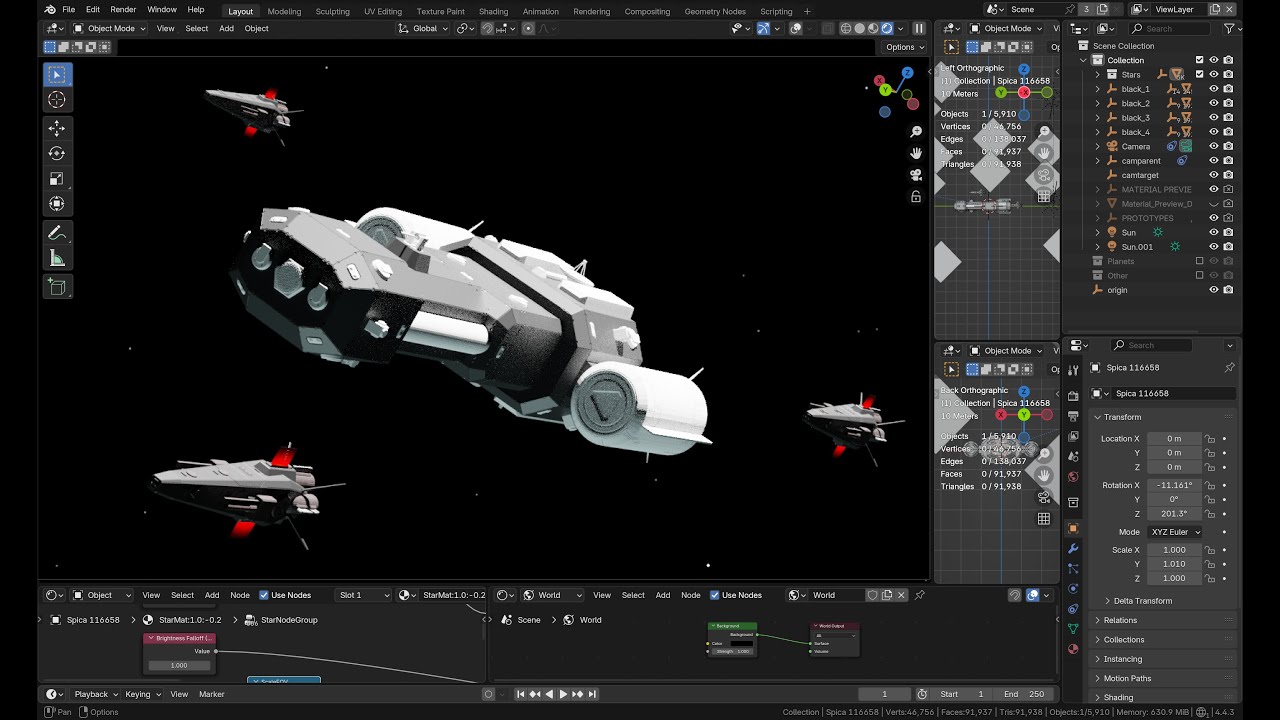Open the Modifiers properties tab
Viewport: 1280px width, 720px height.
tap(1073, 549)
